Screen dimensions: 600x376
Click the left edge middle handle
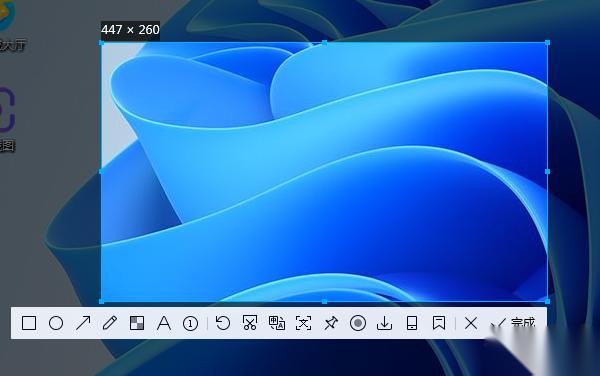coord(101,172)
